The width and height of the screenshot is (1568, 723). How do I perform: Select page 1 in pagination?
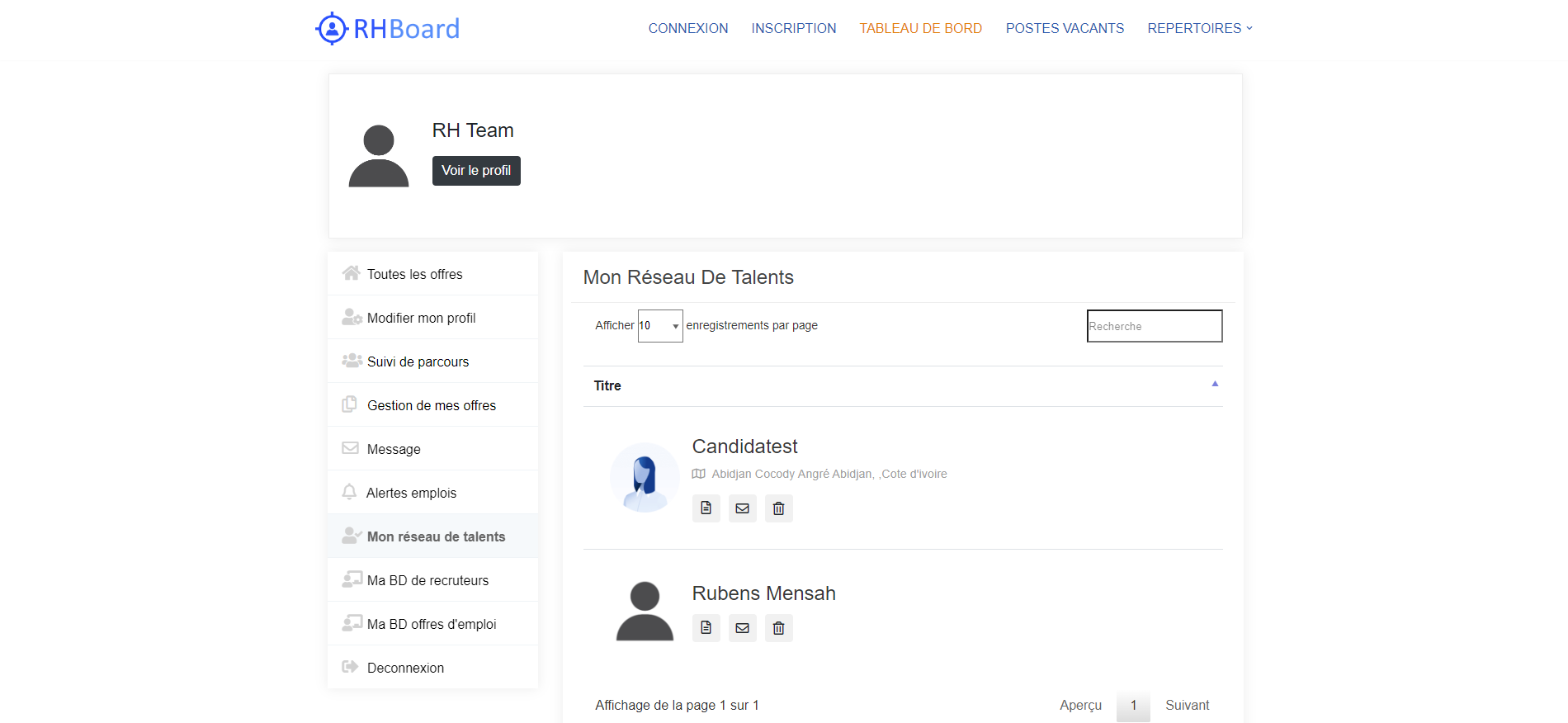1133,706
